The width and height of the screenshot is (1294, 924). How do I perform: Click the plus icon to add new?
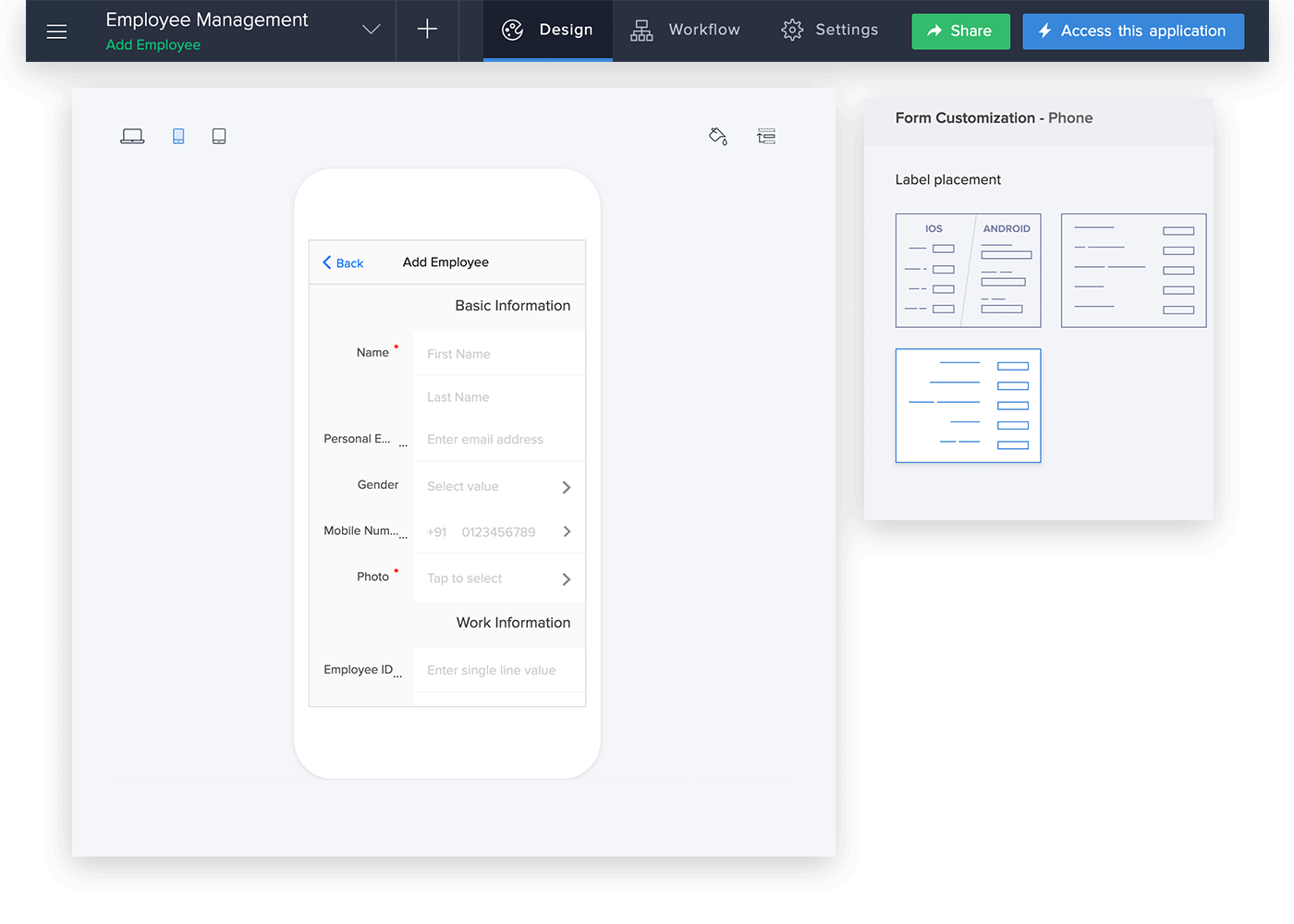tap(427, 30)
